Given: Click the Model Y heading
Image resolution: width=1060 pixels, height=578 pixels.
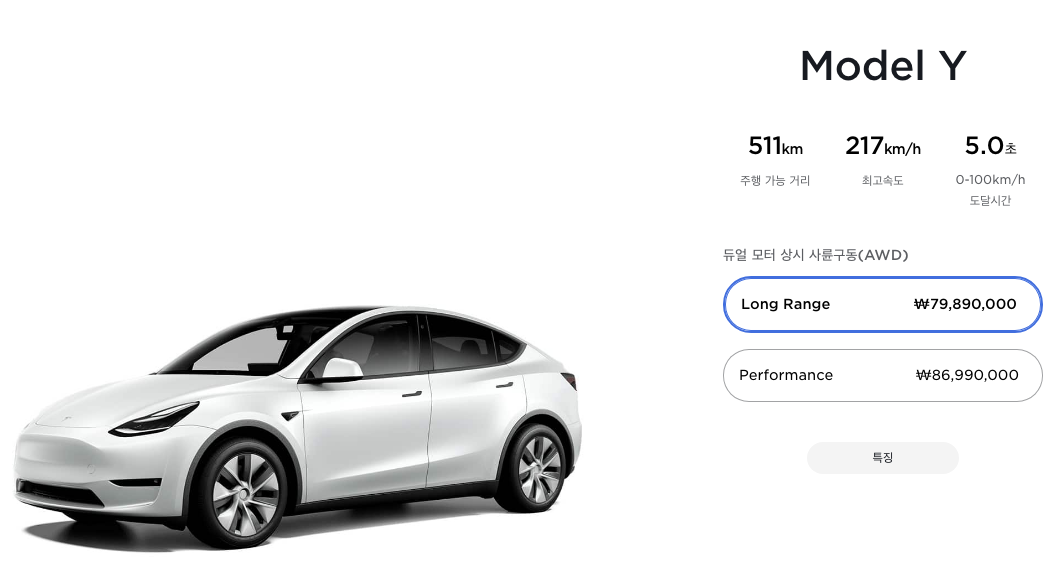Looking at the screenshot, I should [x=883, y=66].
